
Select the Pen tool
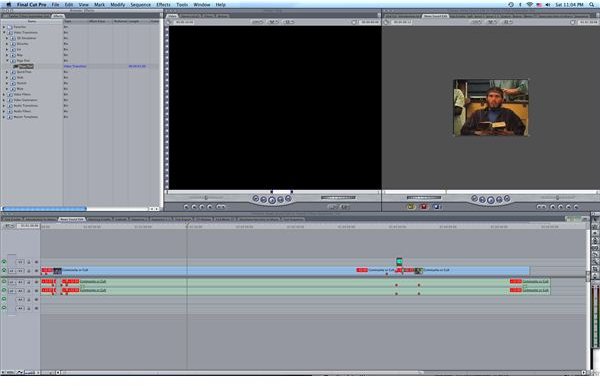(595, 275)
